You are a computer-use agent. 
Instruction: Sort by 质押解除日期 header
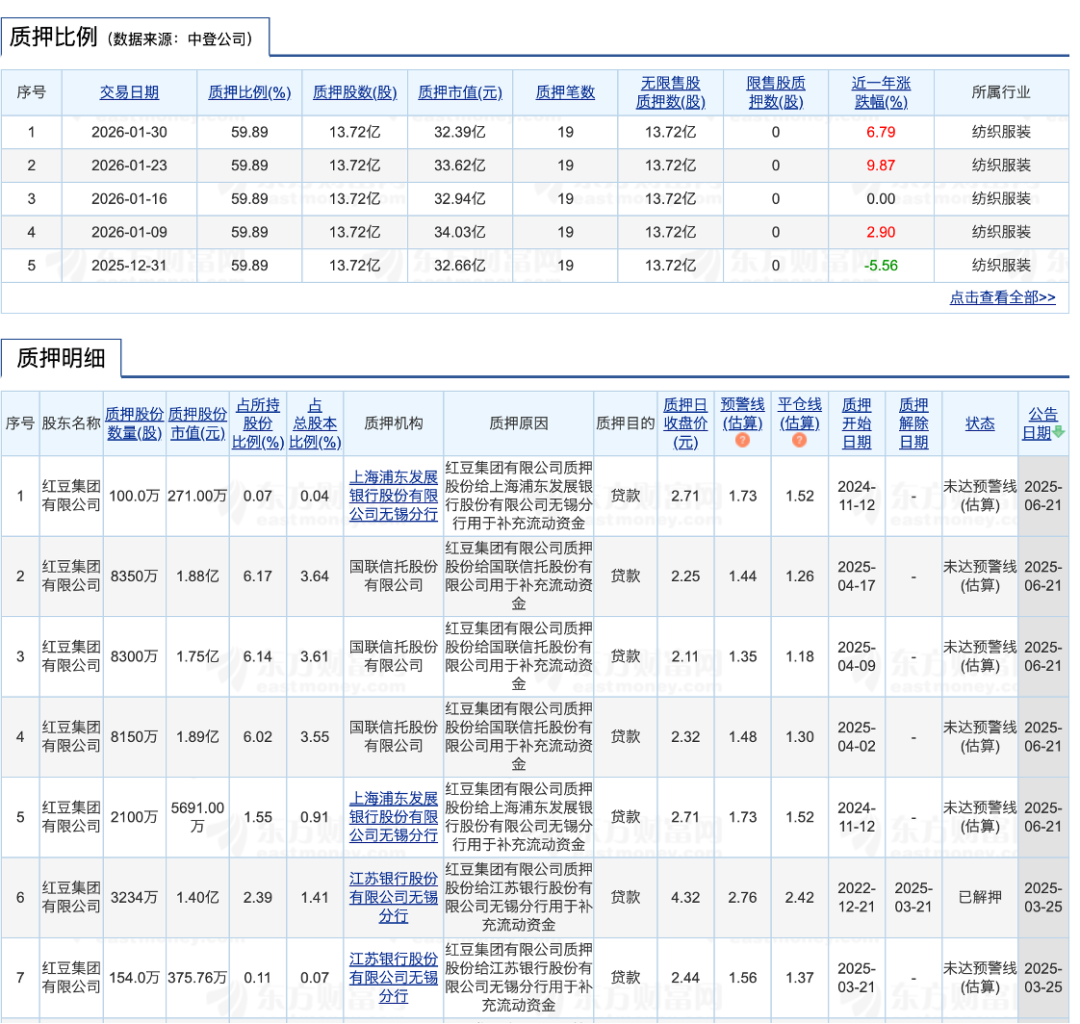click(913, 423)
